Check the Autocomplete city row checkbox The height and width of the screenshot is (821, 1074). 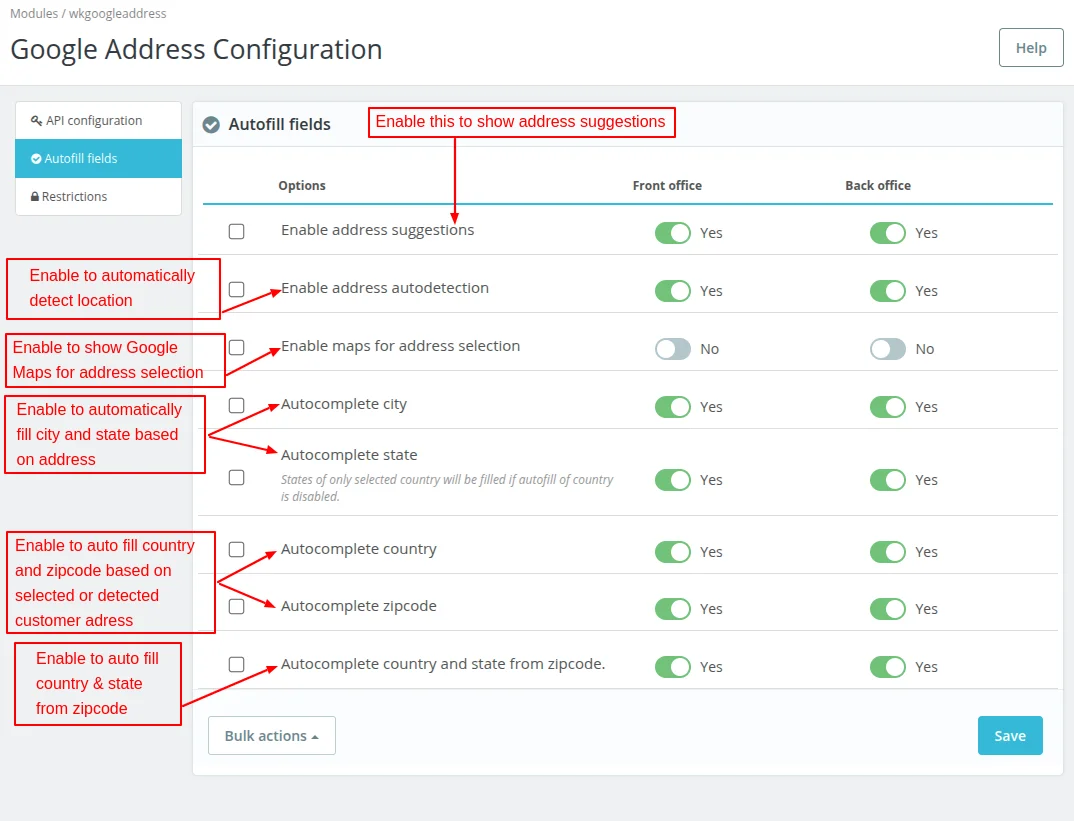pyautogui.click(x=236, y=405)
